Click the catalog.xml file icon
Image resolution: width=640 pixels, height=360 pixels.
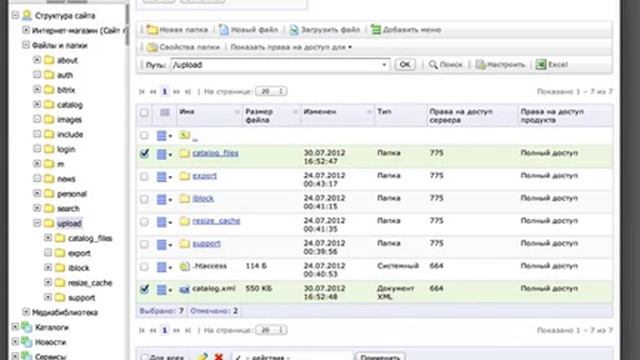(x=184, y=289)
